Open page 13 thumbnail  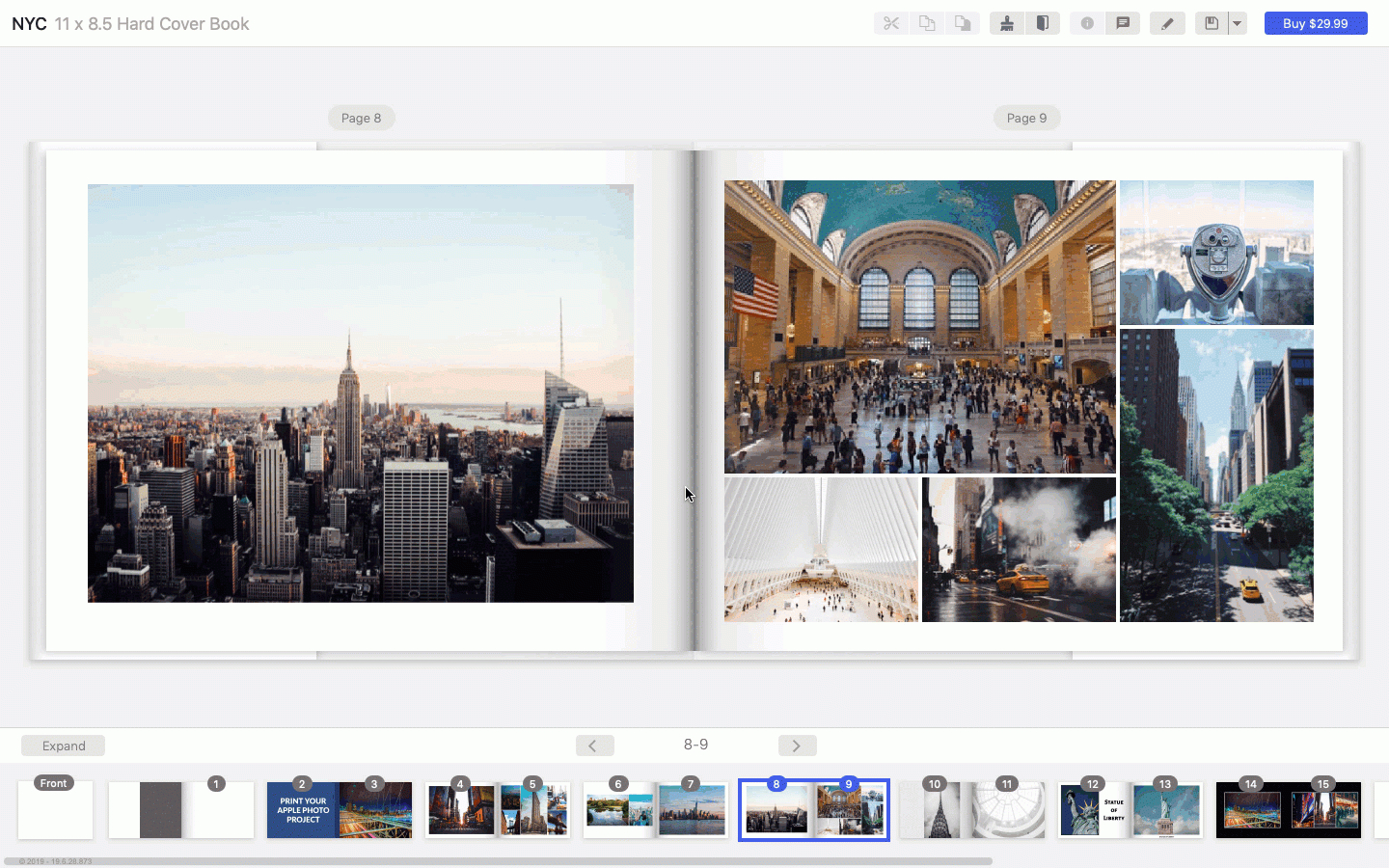click(x=1167, y=809)
